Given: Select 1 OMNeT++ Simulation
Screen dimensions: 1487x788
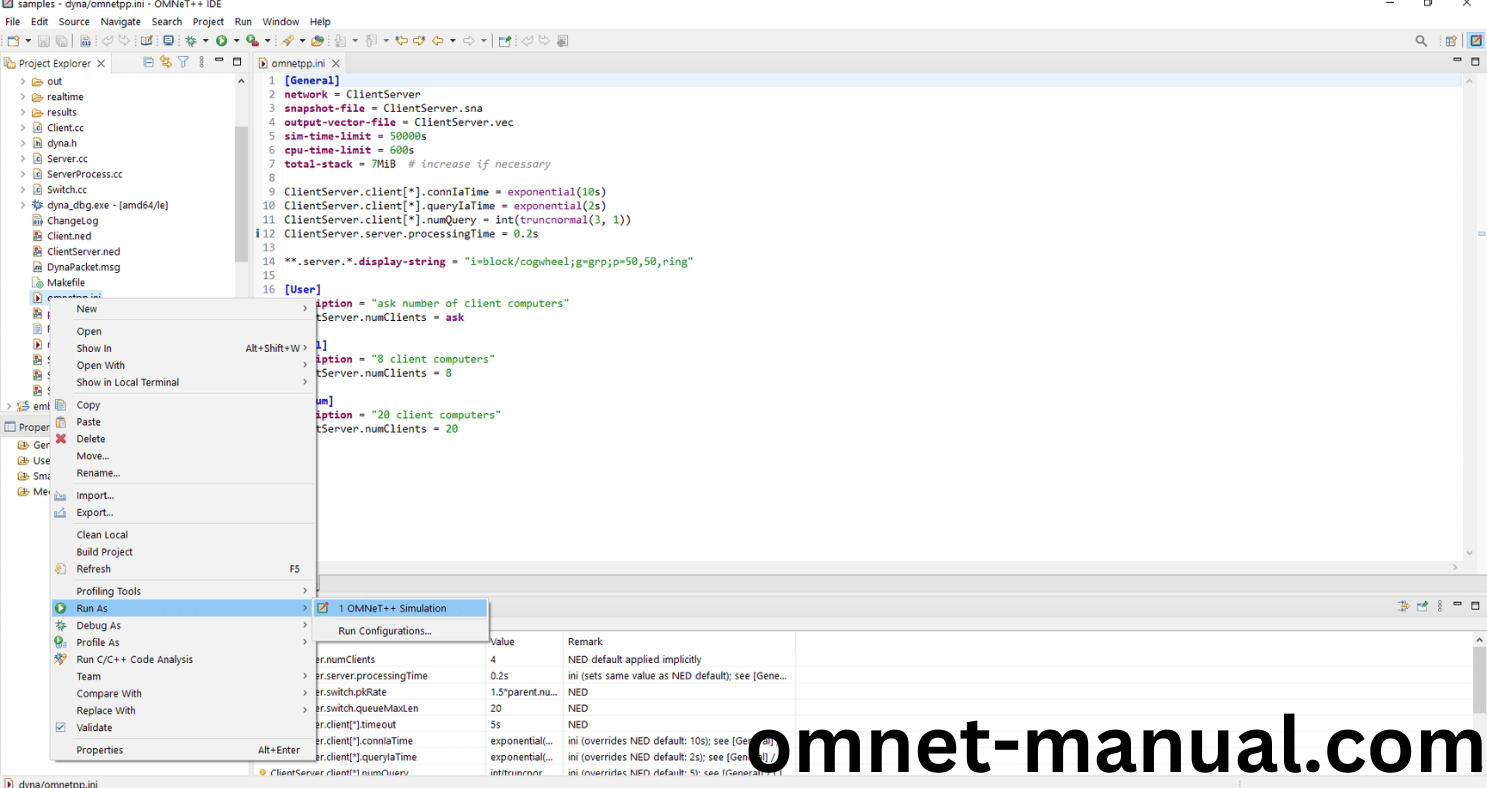Looking at the screenshot, I should pyautogui.click(x=392, y=608).
